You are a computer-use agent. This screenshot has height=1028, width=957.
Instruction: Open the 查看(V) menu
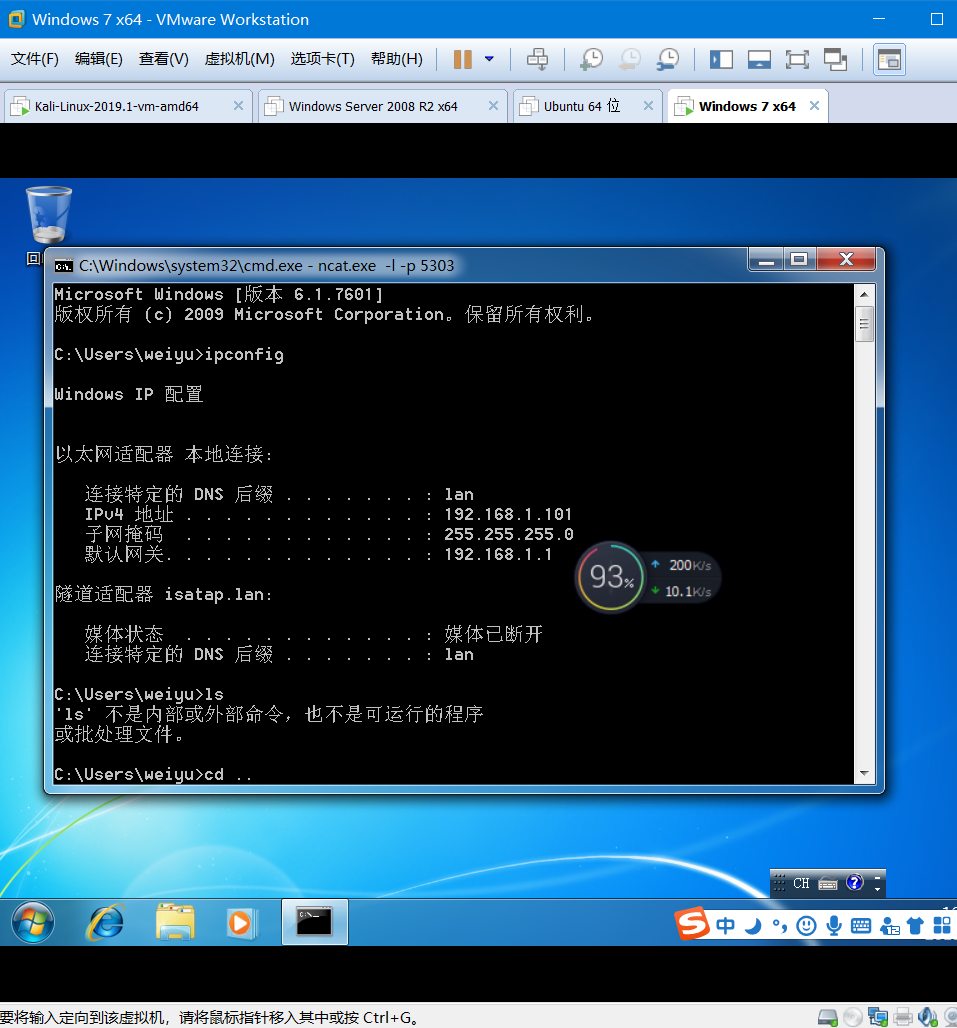[x=163, y=59]
